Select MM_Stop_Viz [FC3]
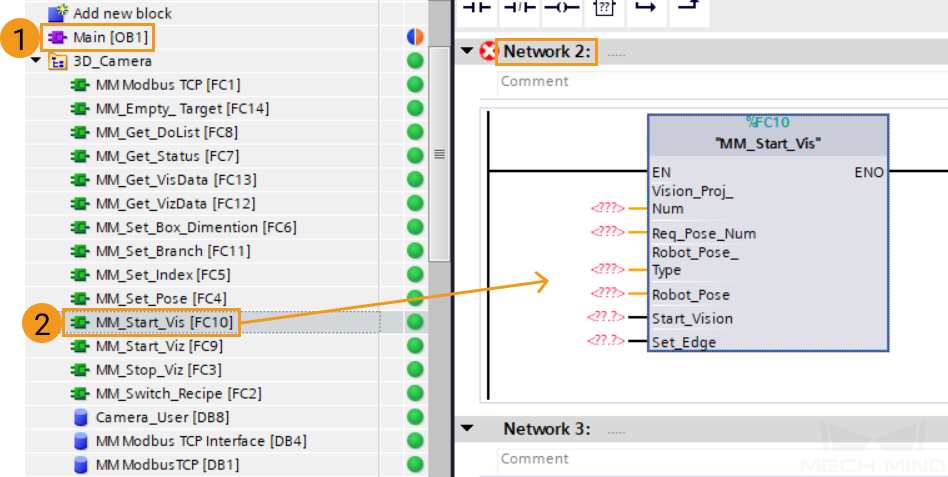This screenshot has height=477, width=948. click(x=159, y=370)
